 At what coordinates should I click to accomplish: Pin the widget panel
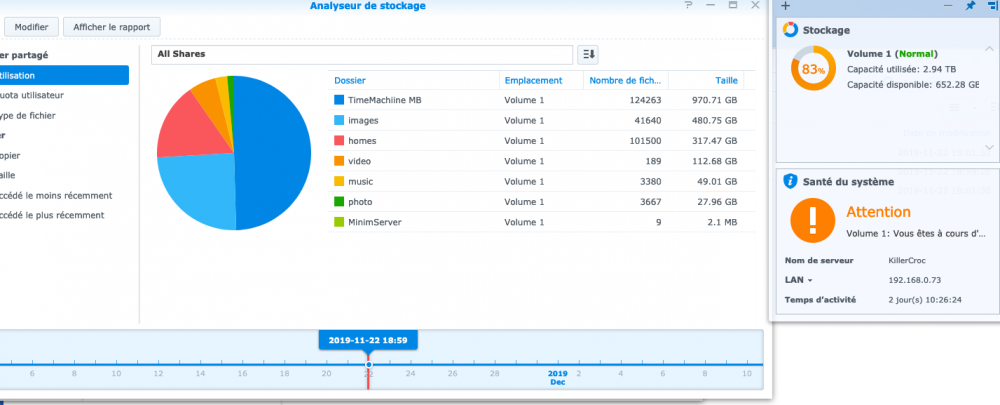(x=969, y=6)
